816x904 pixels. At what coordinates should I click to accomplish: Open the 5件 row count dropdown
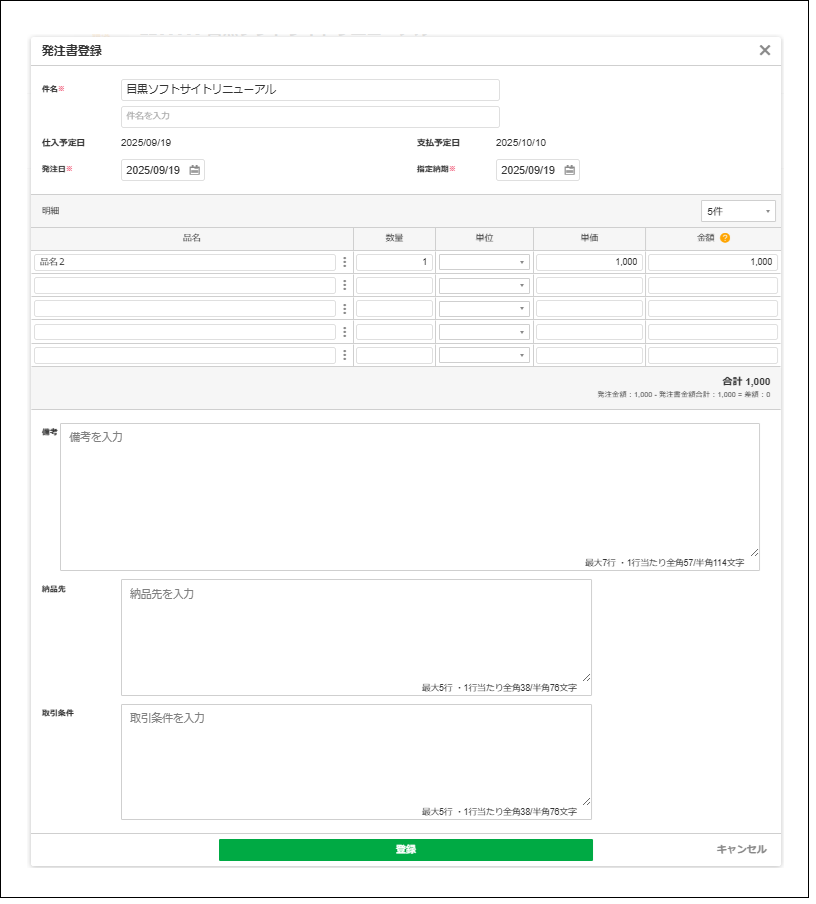pyautogui.click(x=737, y=211)
